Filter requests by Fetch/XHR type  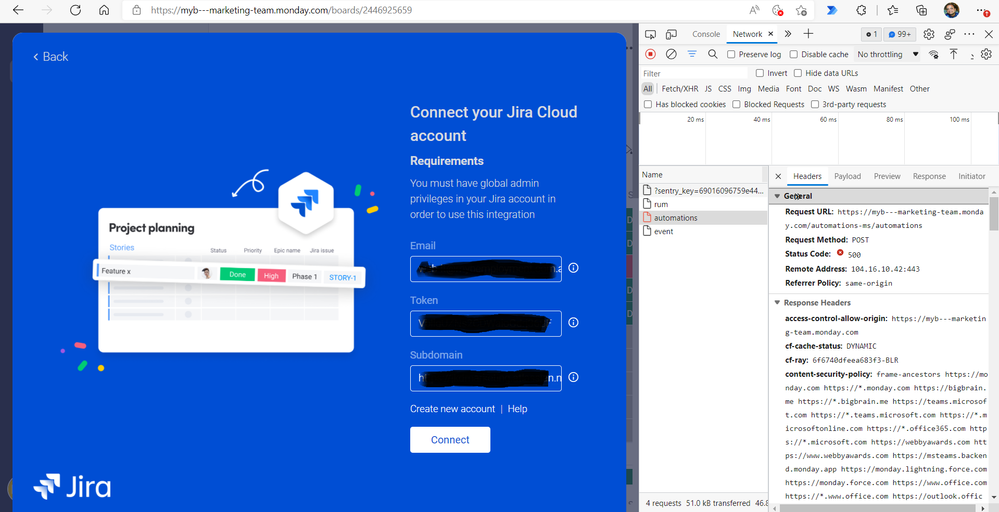[x=680, y=89]
